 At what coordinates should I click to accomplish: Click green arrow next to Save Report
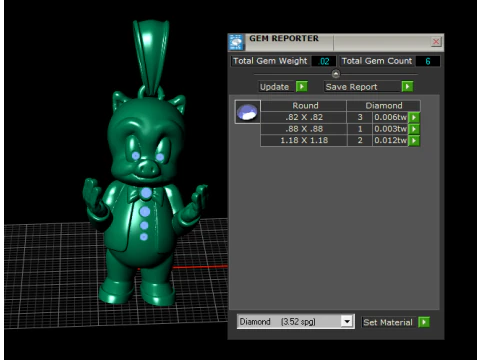click(407, 86)
